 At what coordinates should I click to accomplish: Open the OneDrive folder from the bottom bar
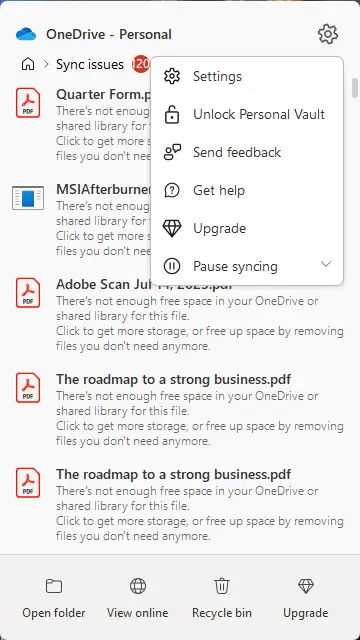(x=54, y=598)
